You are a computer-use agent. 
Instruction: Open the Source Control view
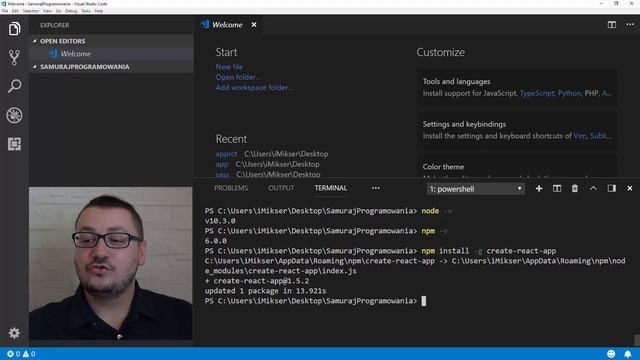tap(14, 58)
